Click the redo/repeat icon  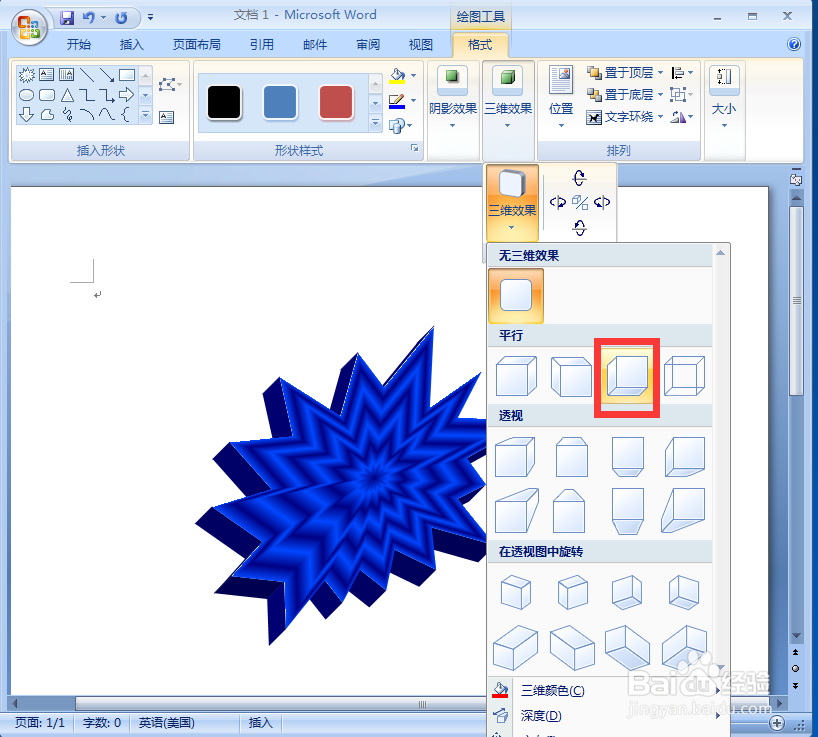[x=121, y=18]
